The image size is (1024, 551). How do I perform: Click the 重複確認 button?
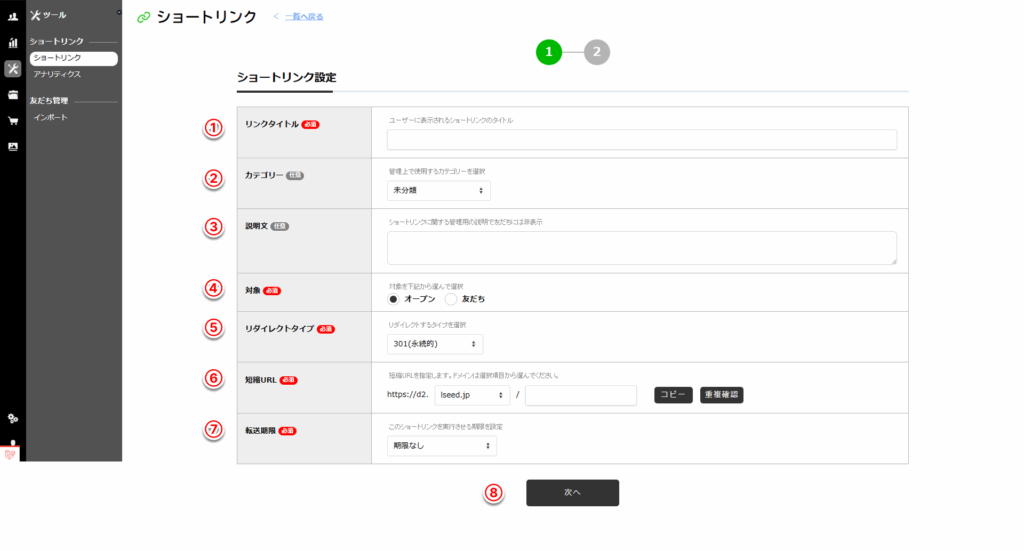[x=721, y=395]
